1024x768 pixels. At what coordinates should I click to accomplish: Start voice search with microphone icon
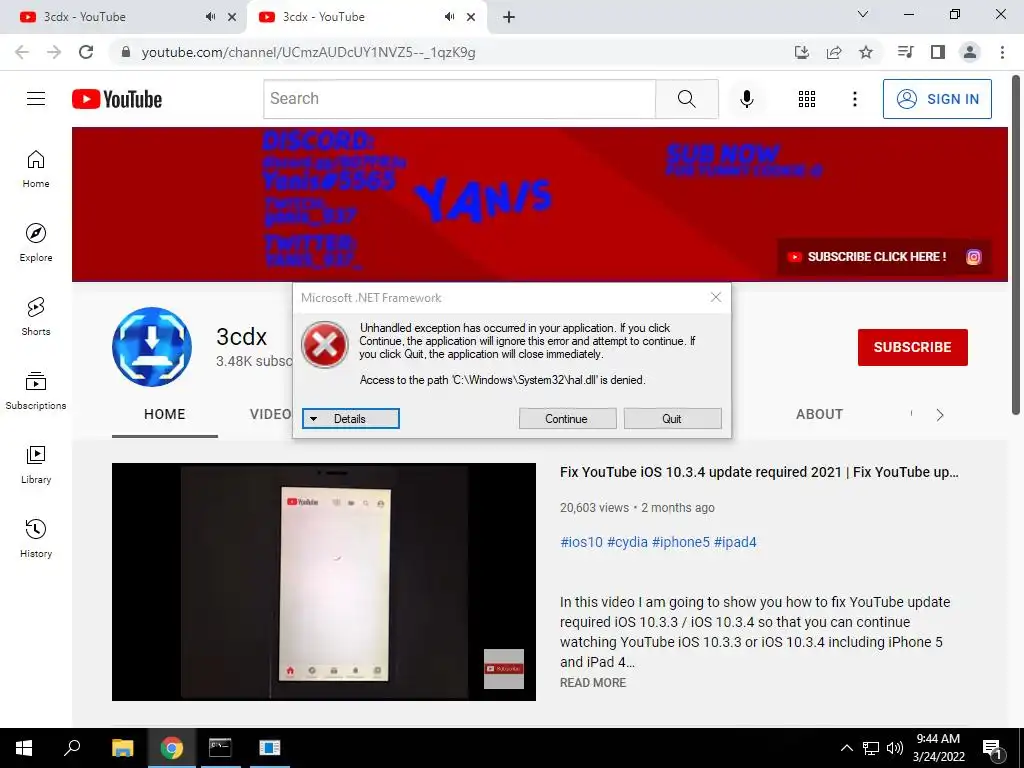click(746, 99)
